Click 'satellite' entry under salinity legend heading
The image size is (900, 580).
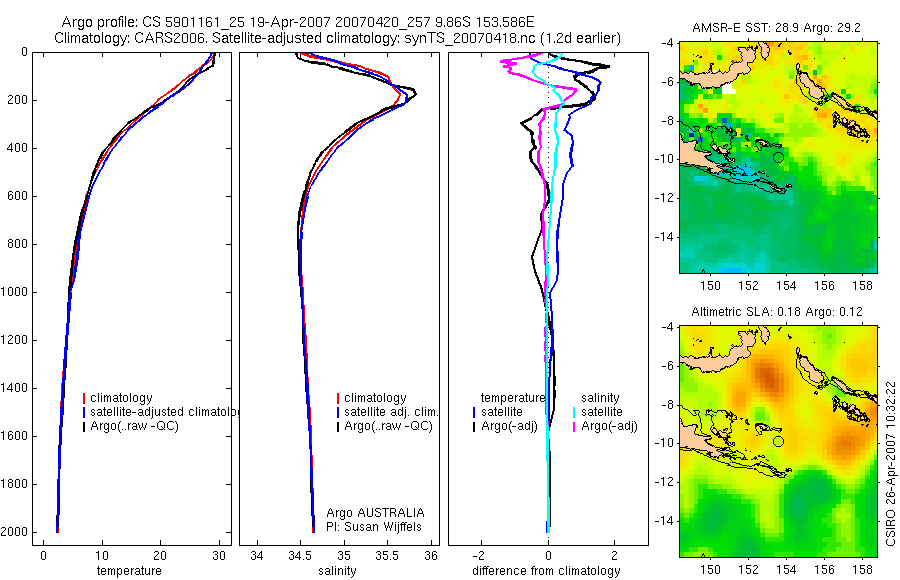(602, 412)
